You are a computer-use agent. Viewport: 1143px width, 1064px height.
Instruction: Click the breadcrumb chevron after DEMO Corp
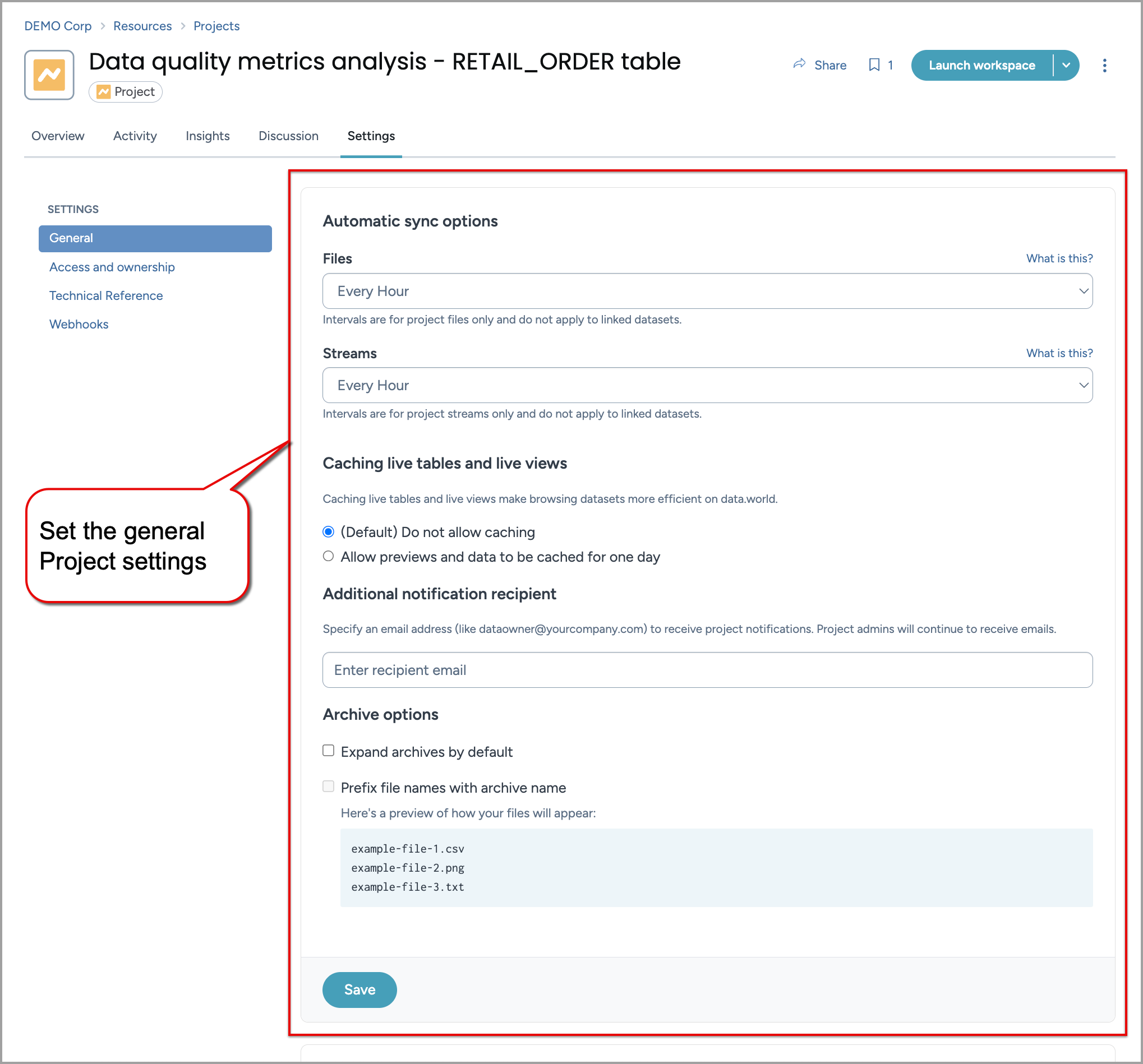[x=103, y=26]
